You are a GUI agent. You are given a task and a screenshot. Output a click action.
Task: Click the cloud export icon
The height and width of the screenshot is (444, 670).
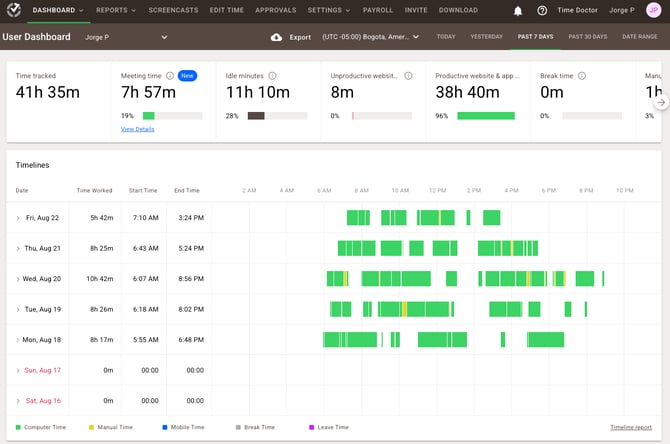tap(276, 37)
